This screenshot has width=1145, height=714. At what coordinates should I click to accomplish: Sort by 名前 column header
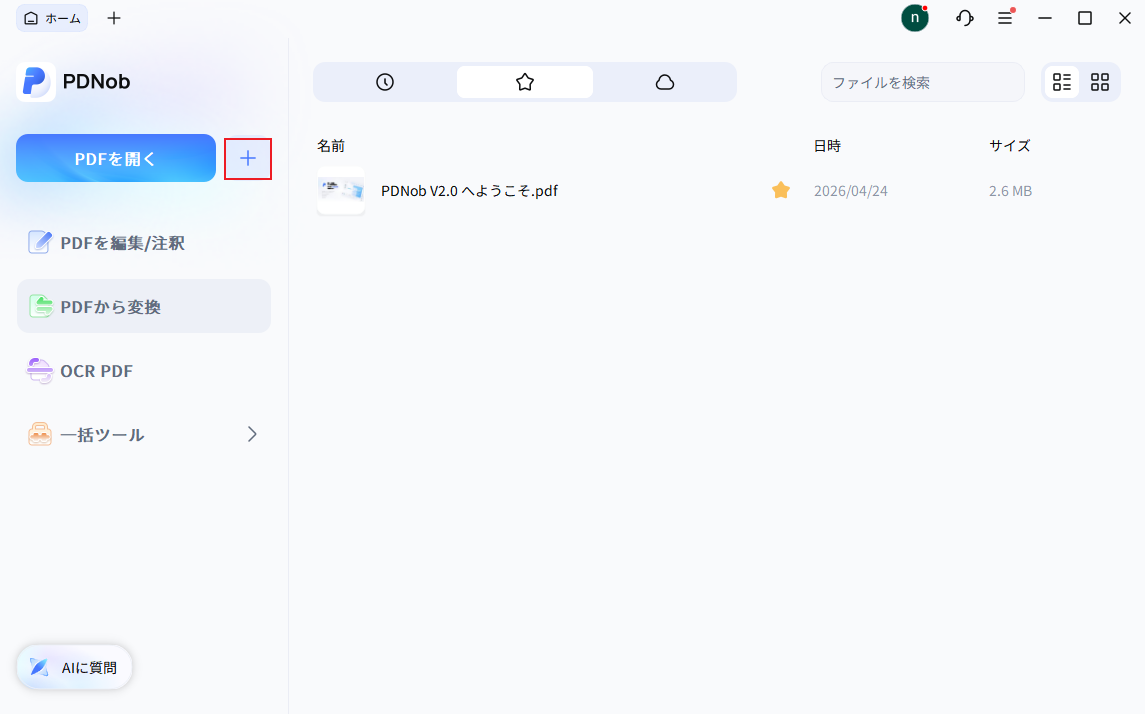point(331,146)
